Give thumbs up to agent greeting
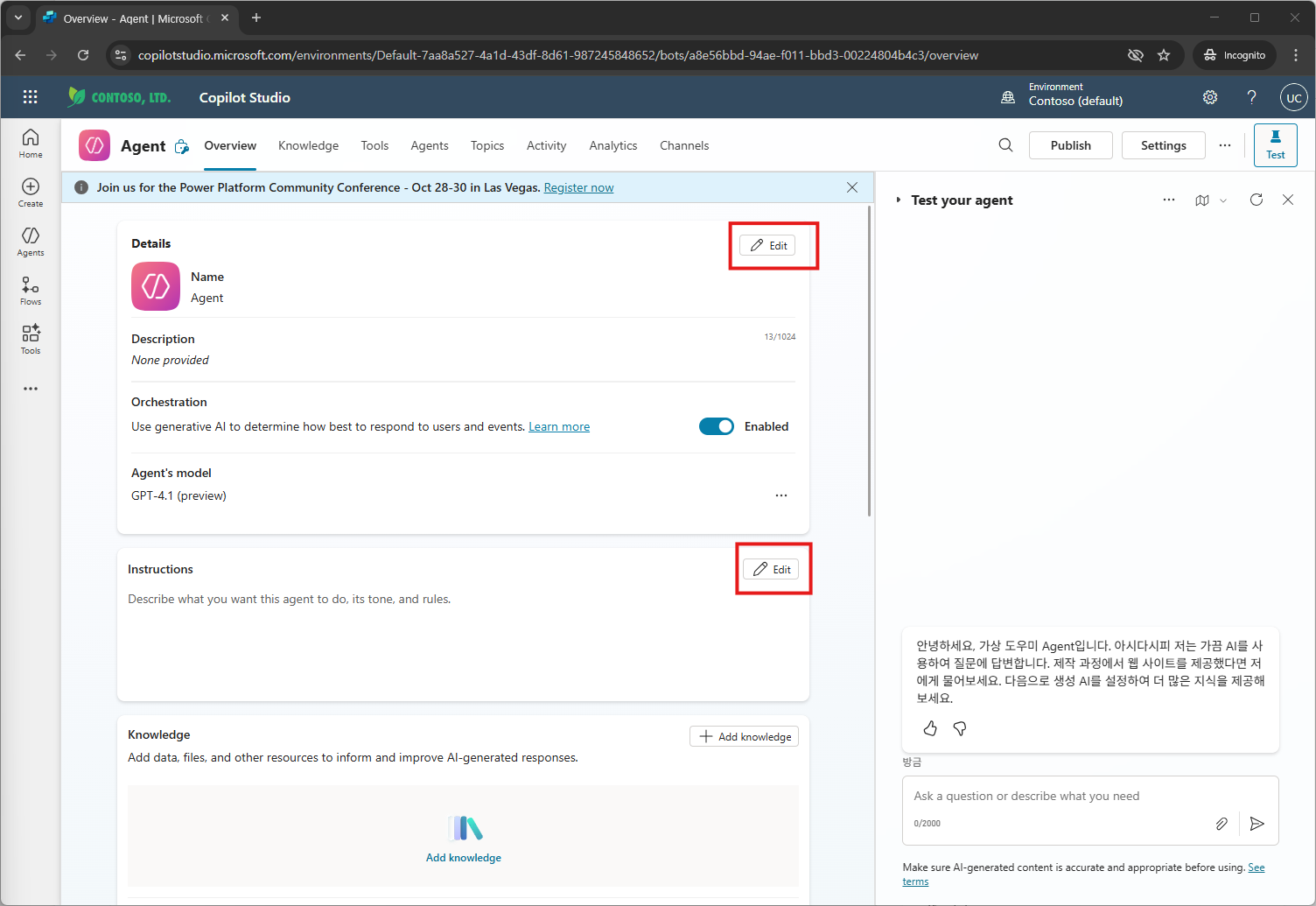 tap(930, 728)
